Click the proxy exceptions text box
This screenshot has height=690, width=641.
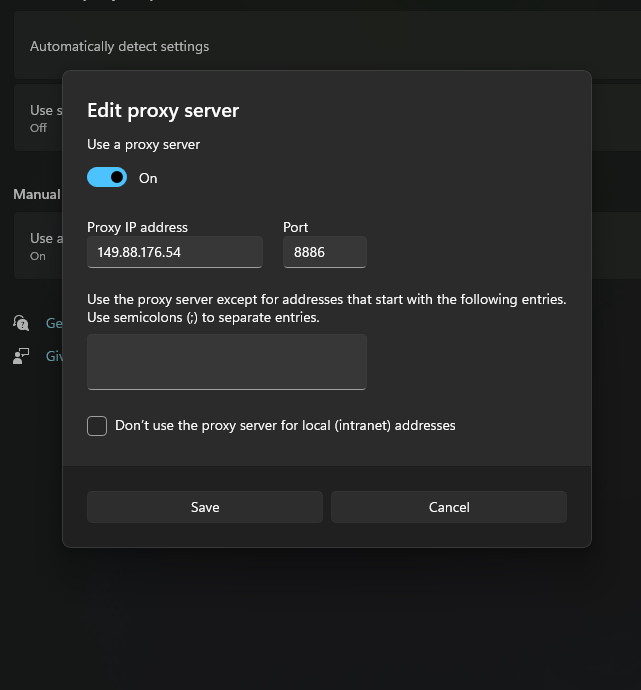tap(226, 361)
